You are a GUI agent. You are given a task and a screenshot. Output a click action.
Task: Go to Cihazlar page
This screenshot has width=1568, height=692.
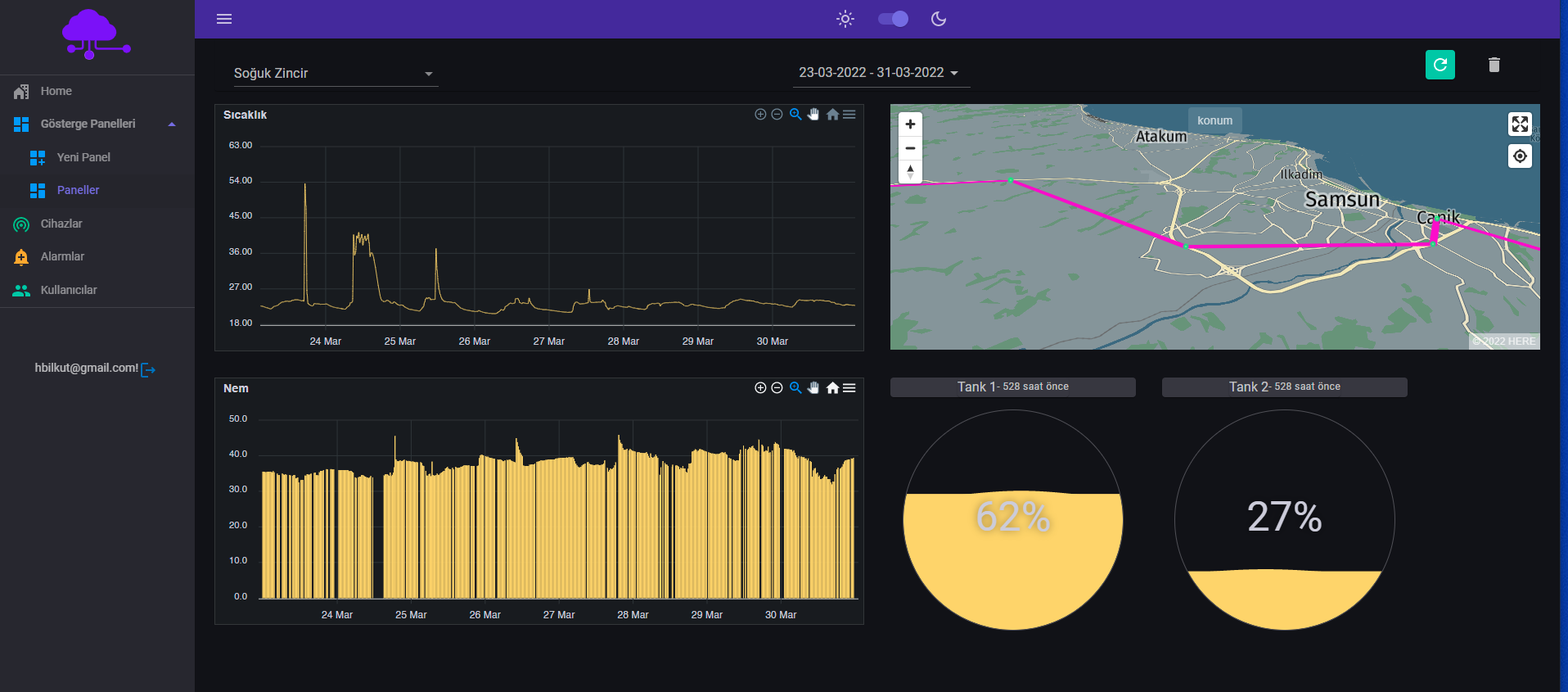tap(97, 224)
